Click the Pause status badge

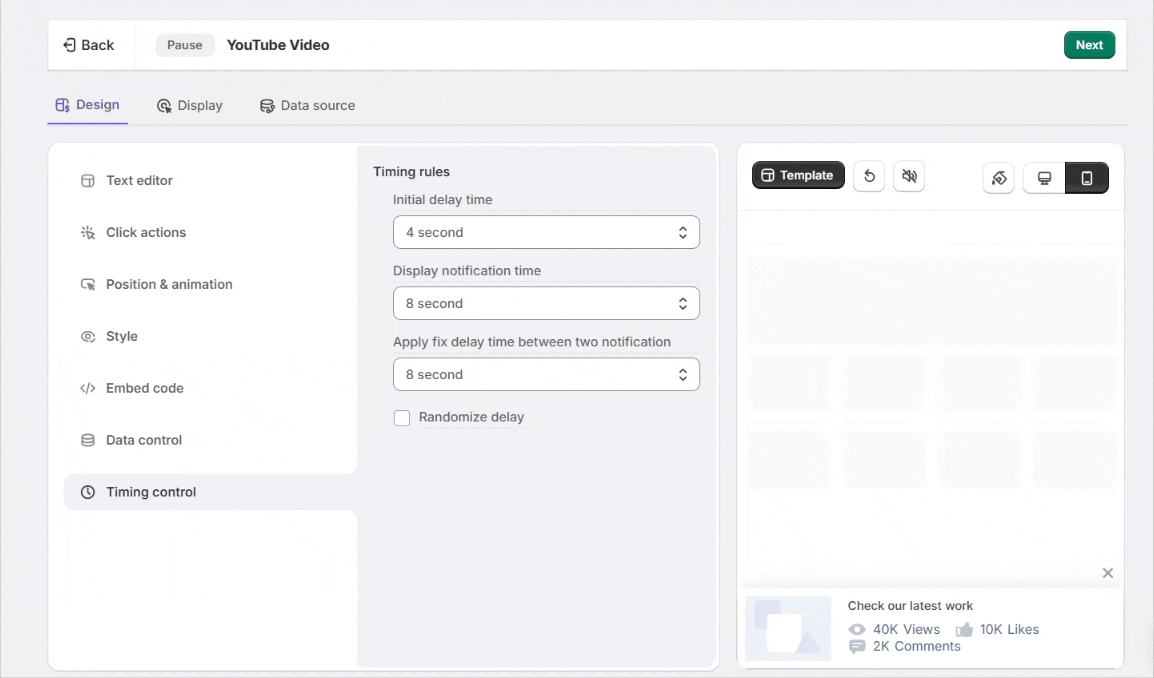coord(185,45)
